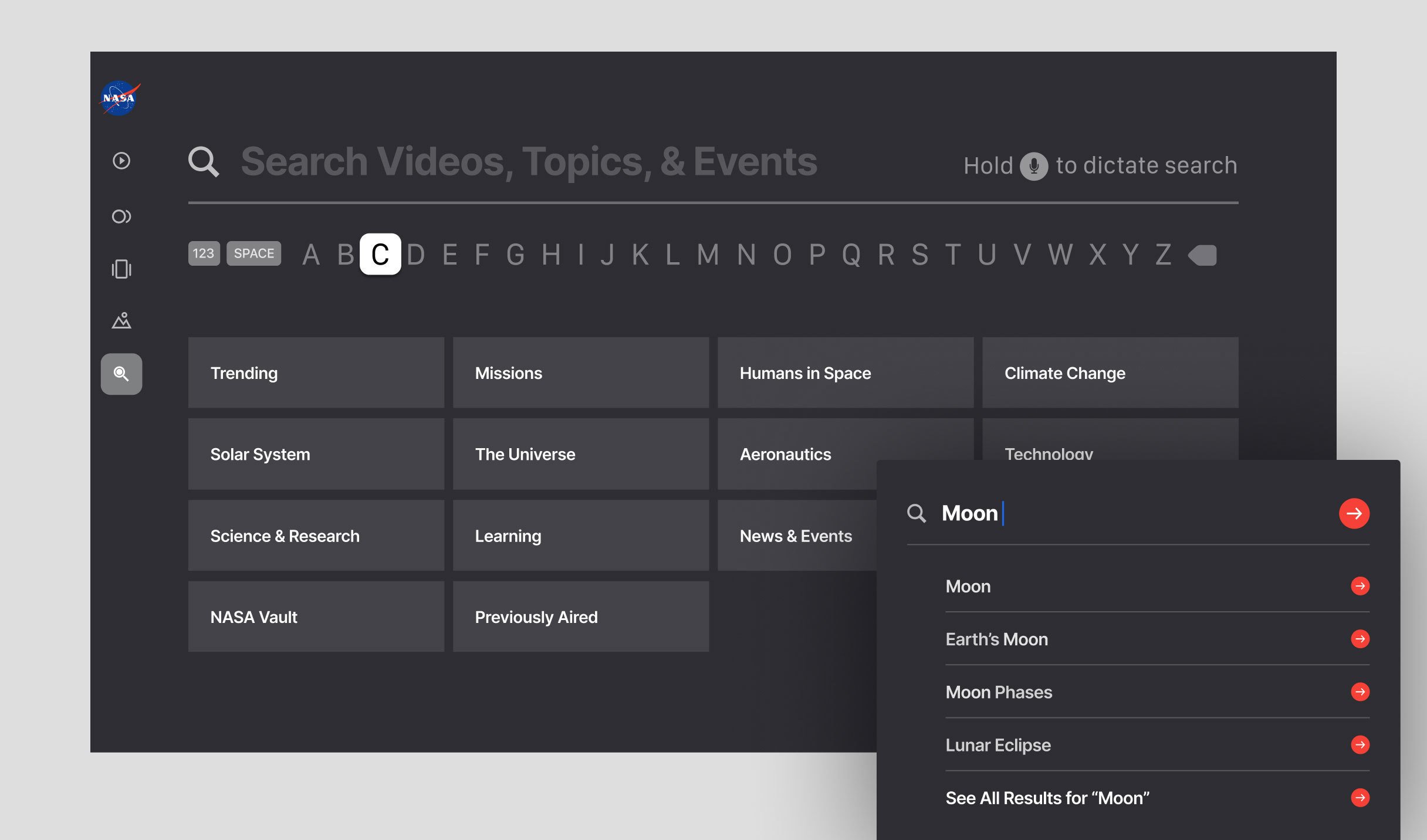Image resolution: width=1427 pixels, height=840 pixels.
Task: Click arrow beside See All Results
Action: click(x=1360, y=797)
